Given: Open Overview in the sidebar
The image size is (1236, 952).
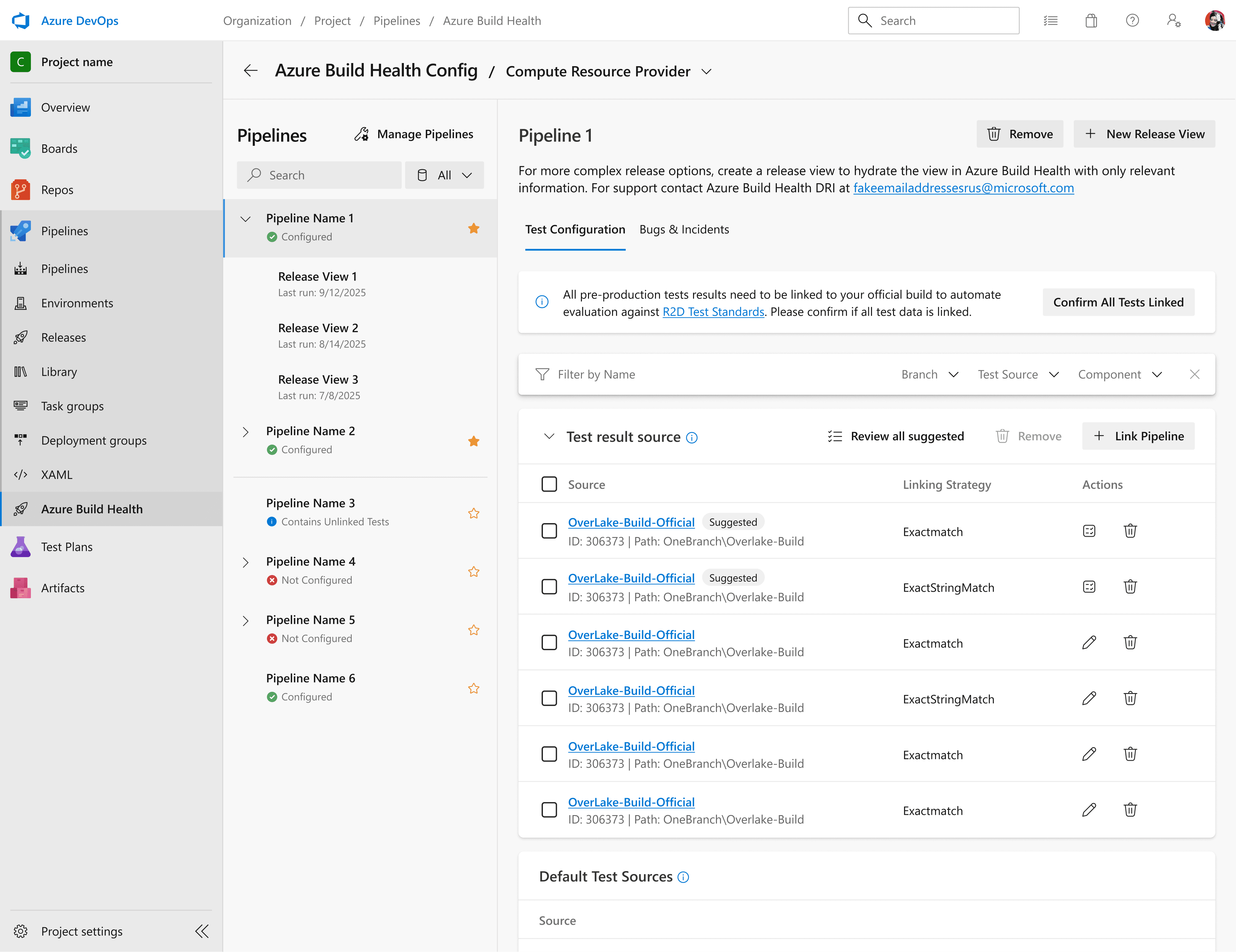Looking at the screenshot, I should click(x=111, y=108).
